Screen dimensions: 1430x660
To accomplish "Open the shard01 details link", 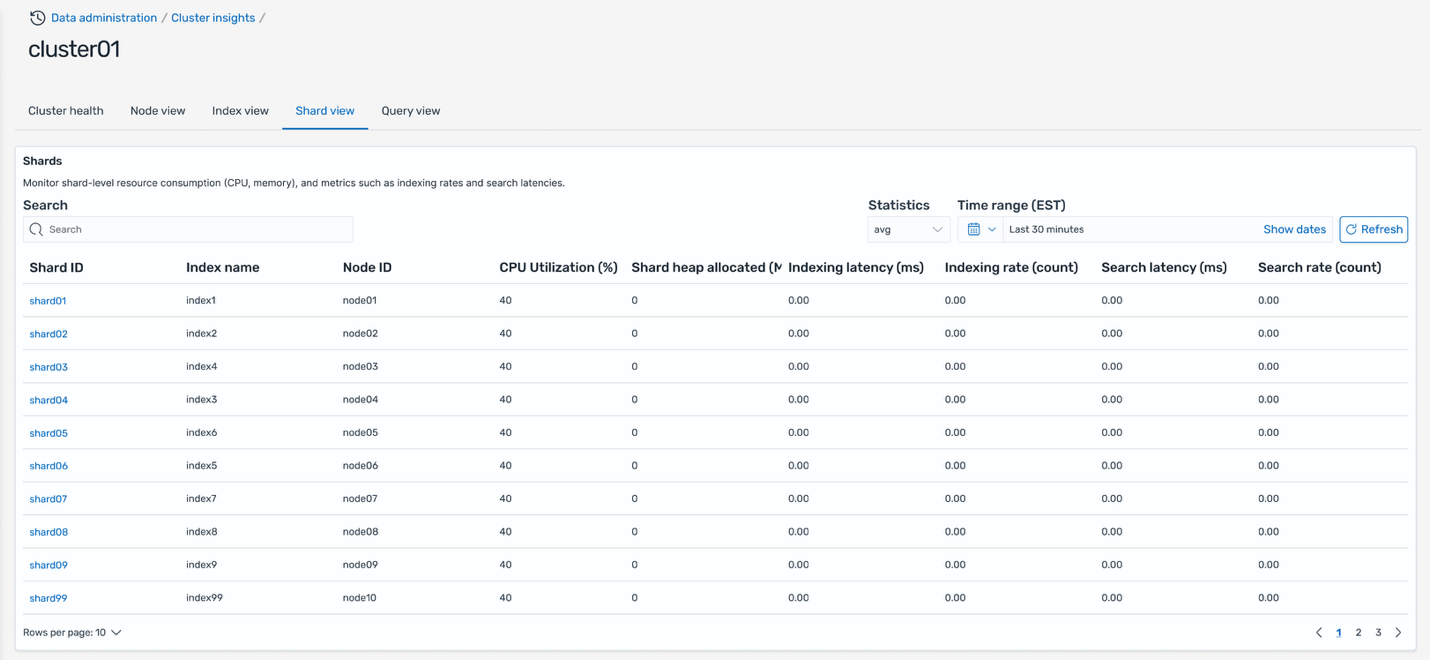I will pyautogui.click(x=48, y=301).
